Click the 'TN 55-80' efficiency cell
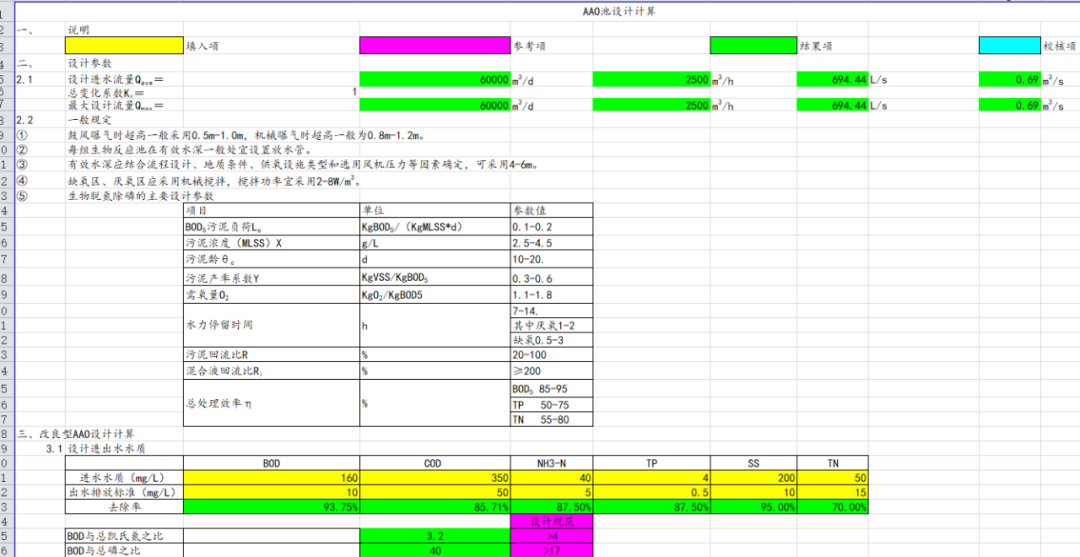The width and height of the screenshot is (1080, 557). click(551, 419)
